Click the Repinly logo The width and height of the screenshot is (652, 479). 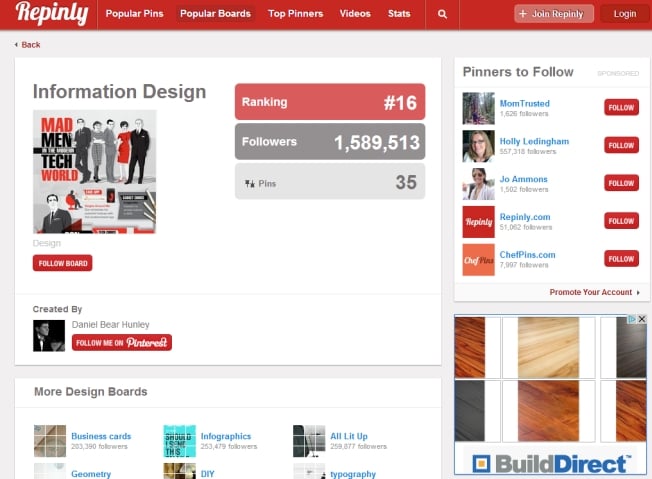52,13
